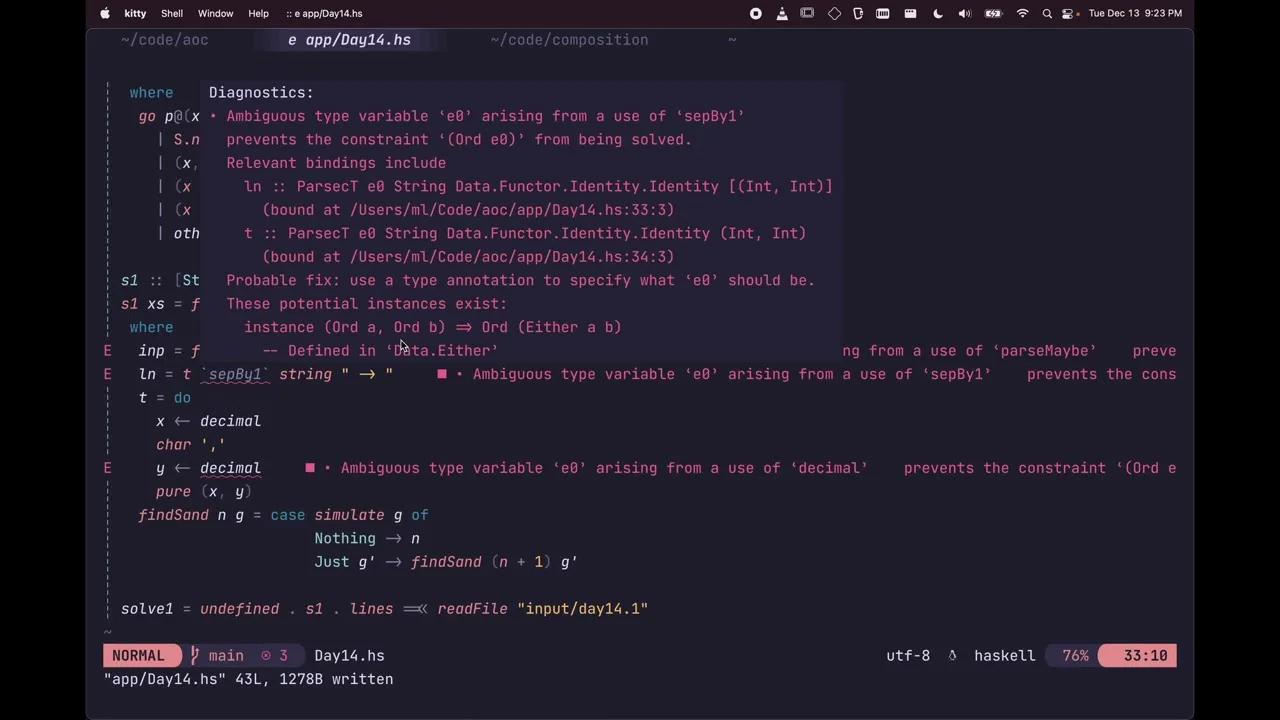Click the readFile function in solve1
The width and height of the screenshot is (1280, 720).
click(x=473, y=609)
